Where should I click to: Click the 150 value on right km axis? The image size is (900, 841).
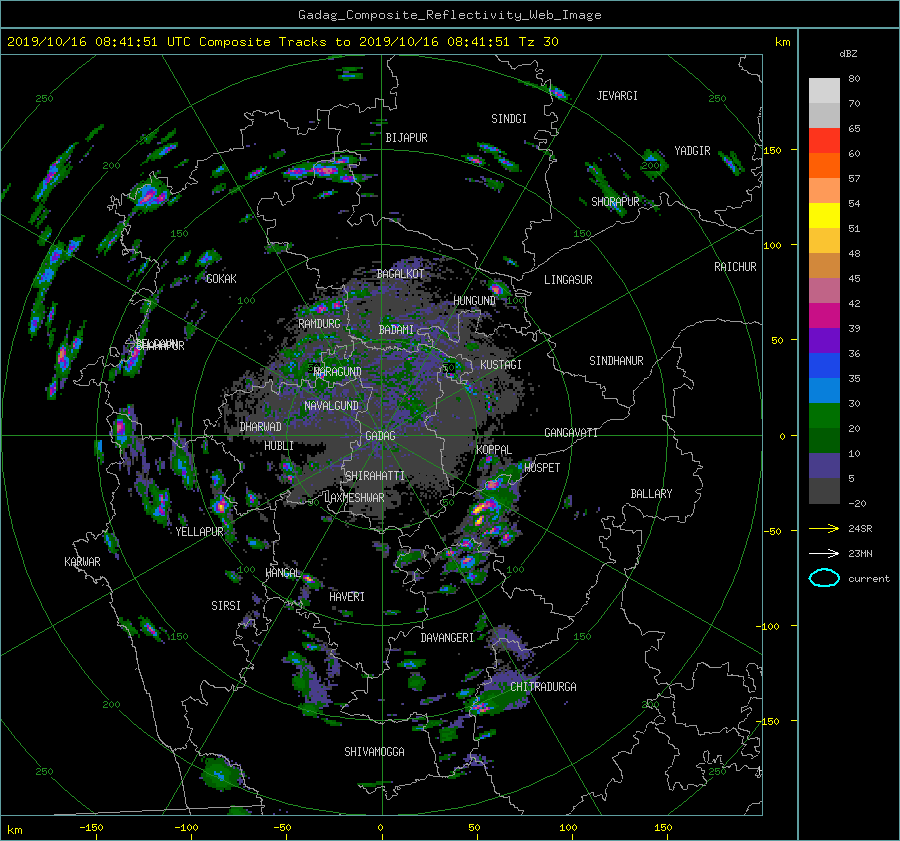tap(772, 150)
